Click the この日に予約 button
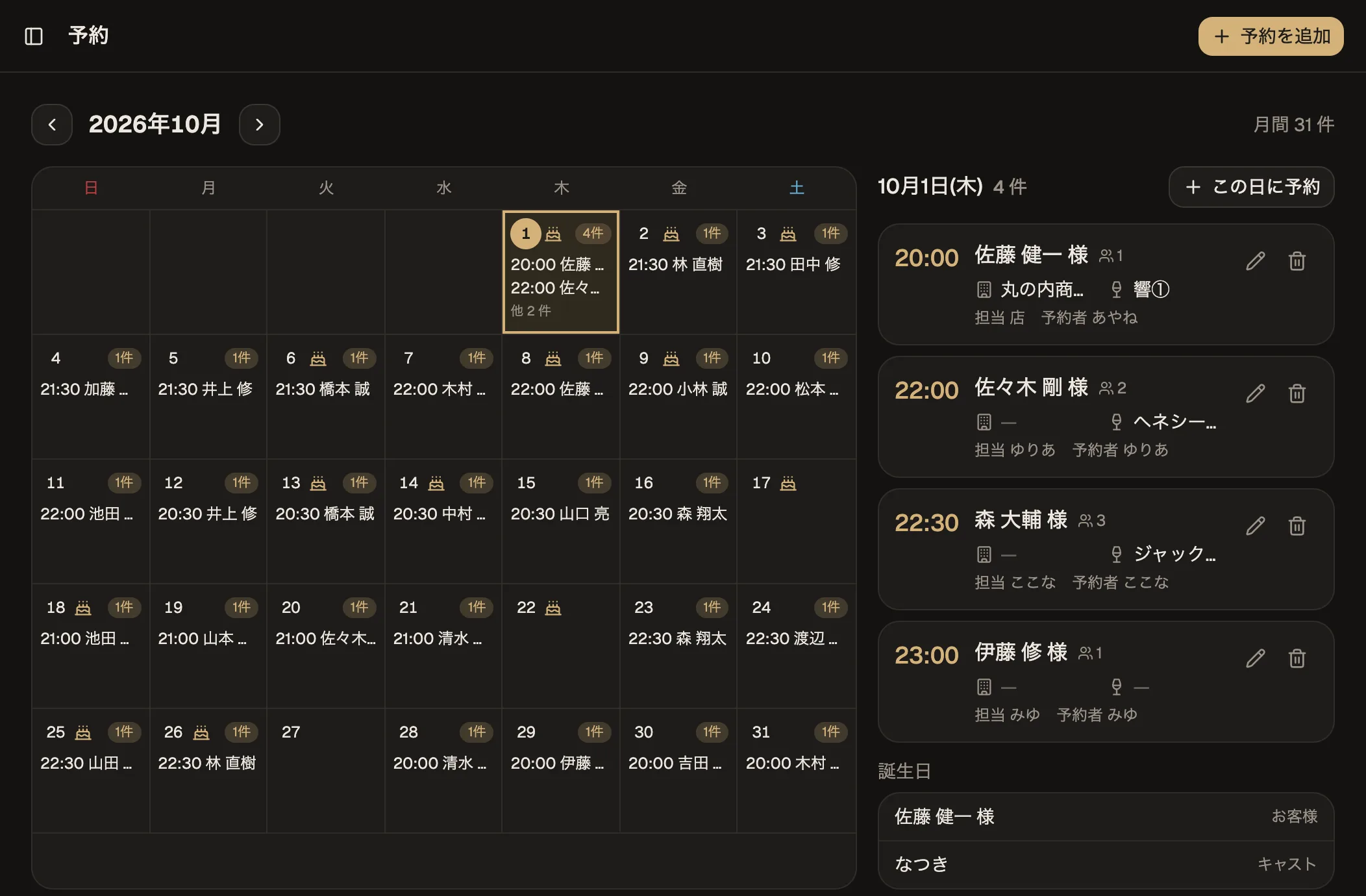Viewport: 1366px width, 896px height. [1252, 187]
